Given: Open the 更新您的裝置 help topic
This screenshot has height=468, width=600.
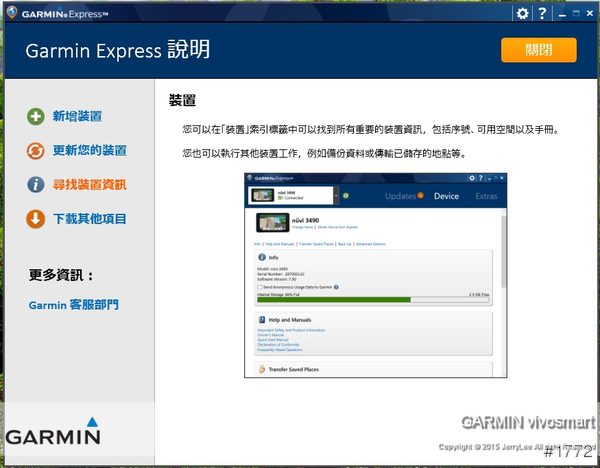Looking at the screenshot, I should (90, 150).
